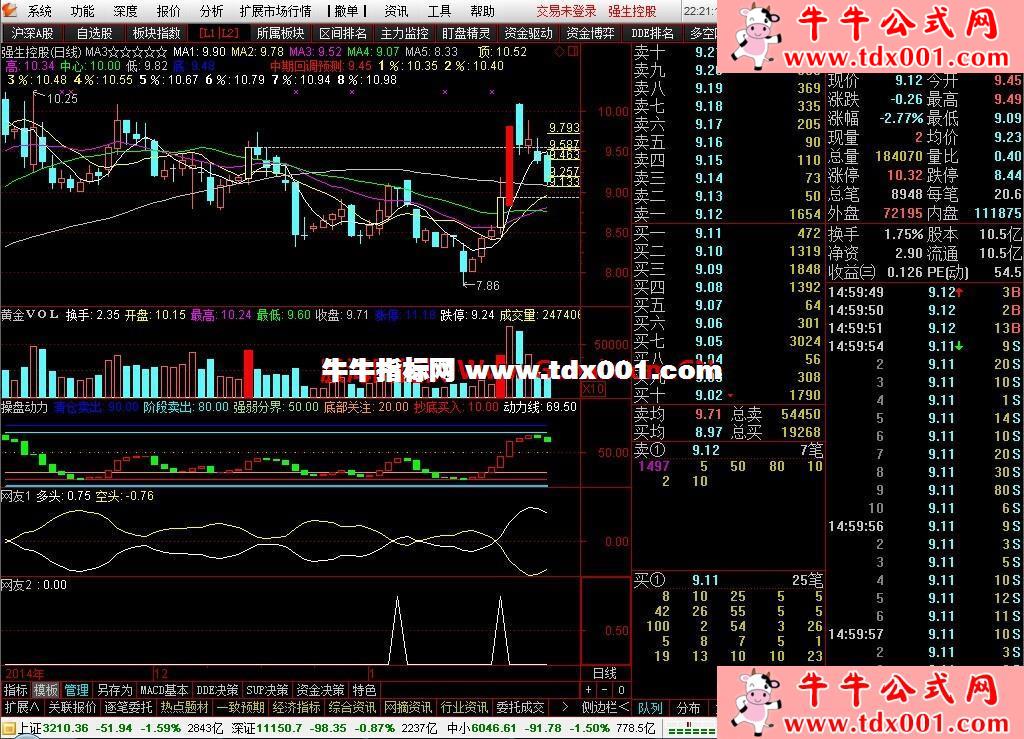Image resolution: width=1024 pixels, height=739 pixels.
Task: Open the DDE排名 tab
Action: (652, 33)
